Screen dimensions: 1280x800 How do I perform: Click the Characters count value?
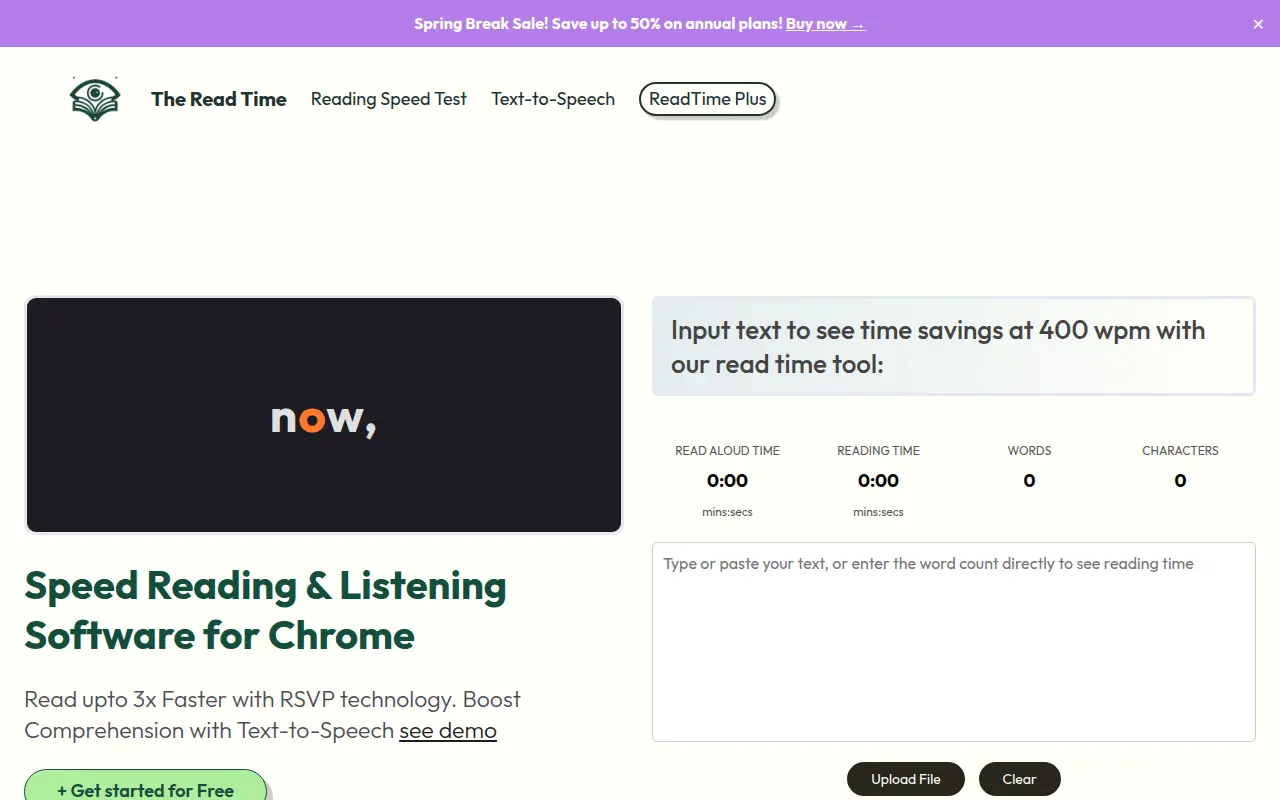tap(1180, 481)
